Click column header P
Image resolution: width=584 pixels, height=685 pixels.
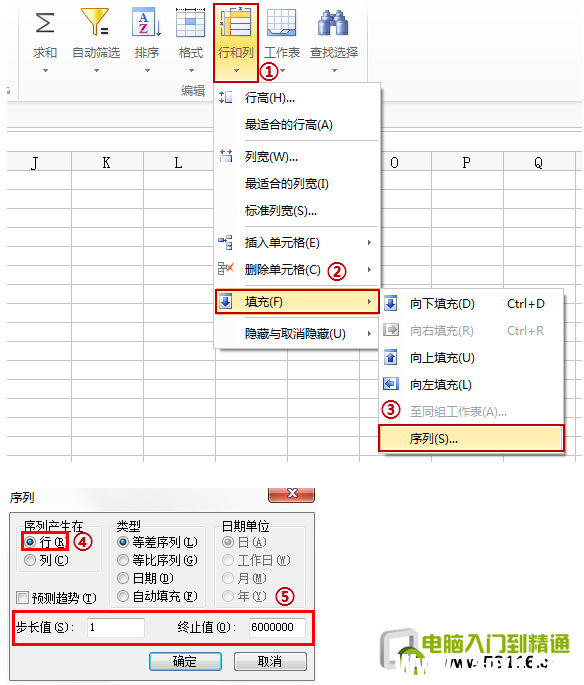467,162
